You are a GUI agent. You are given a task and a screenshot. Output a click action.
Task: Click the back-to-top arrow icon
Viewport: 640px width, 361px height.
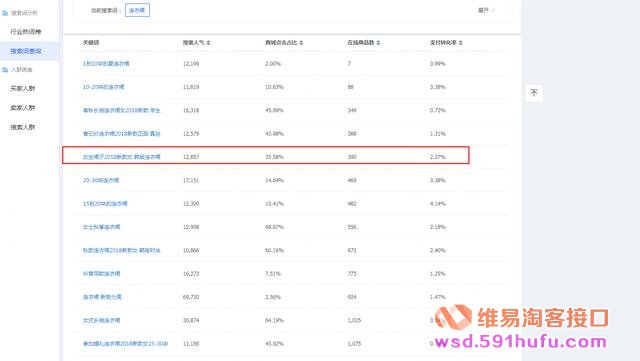pyautogui.click(x=534, y=93)
